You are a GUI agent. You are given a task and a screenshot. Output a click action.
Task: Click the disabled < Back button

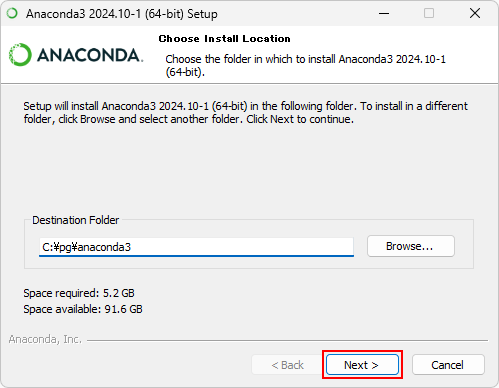287,365
